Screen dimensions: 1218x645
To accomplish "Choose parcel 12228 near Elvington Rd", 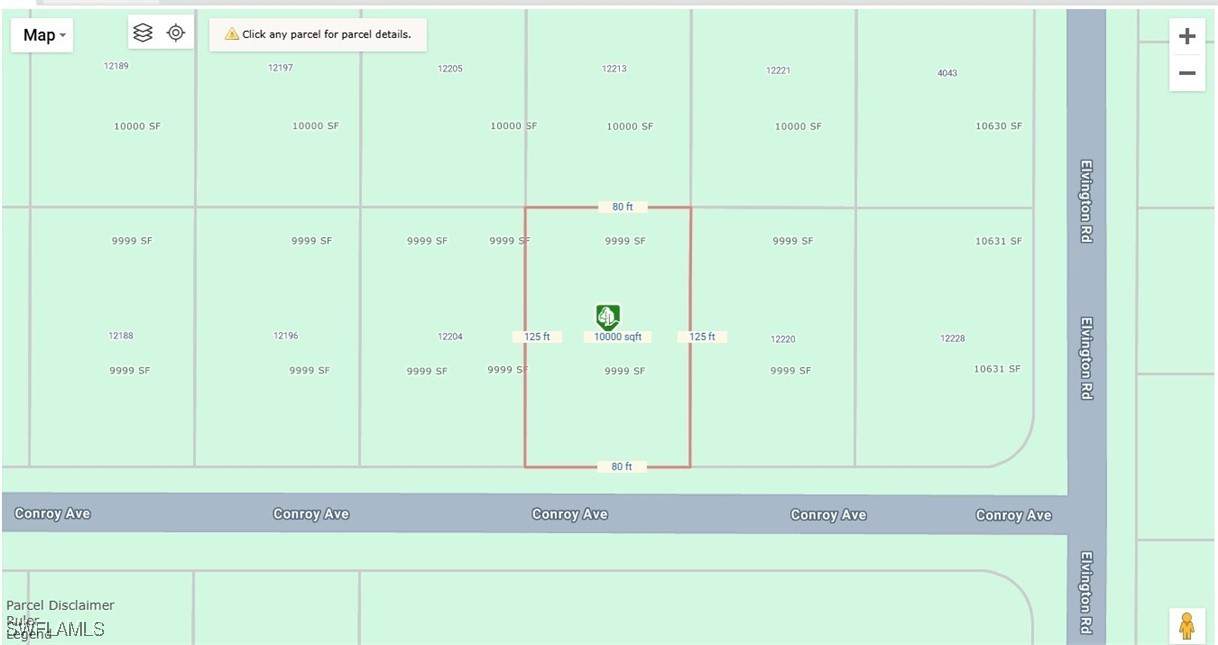I will 952,338.
